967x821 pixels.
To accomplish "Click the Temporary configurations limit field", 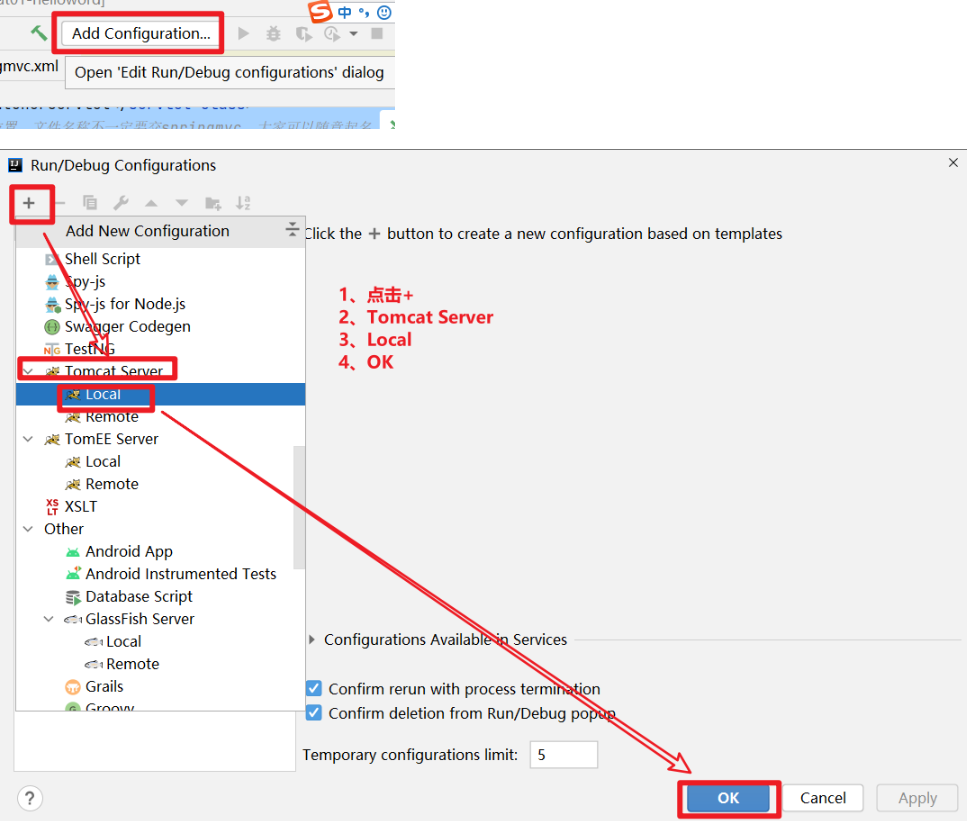I will tap(563, 755).
